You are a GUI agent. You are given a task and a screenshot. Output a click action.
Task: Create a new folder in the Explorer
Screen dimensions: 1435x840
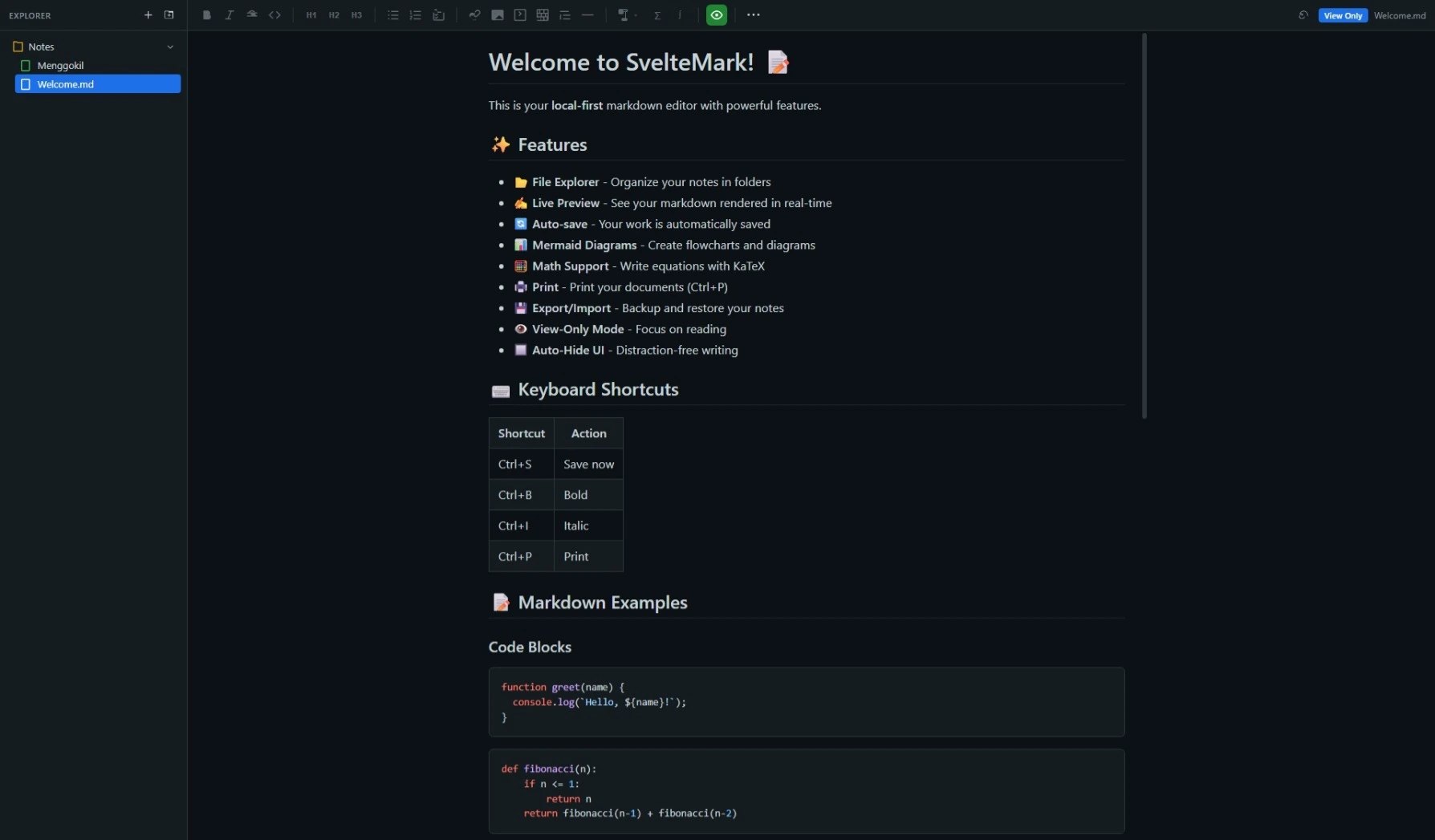(x=169, y=14)
